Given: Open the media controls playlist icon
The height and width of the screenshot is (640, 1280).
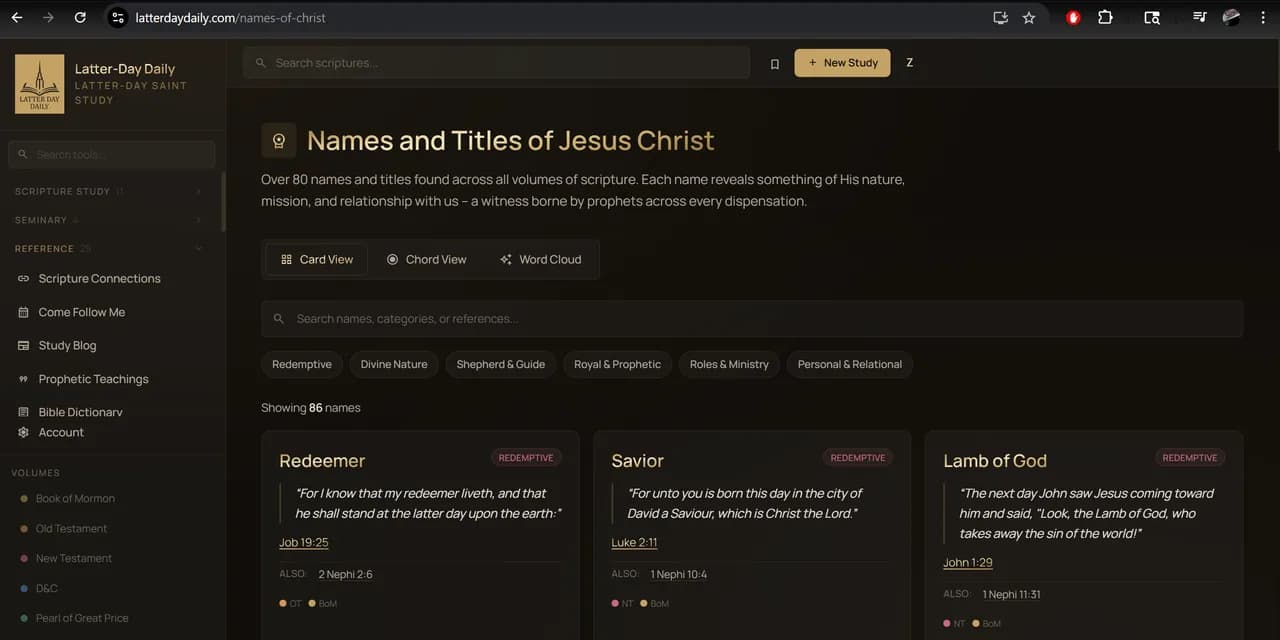Looking at the screenshot, I should [x=1200, y=17].
